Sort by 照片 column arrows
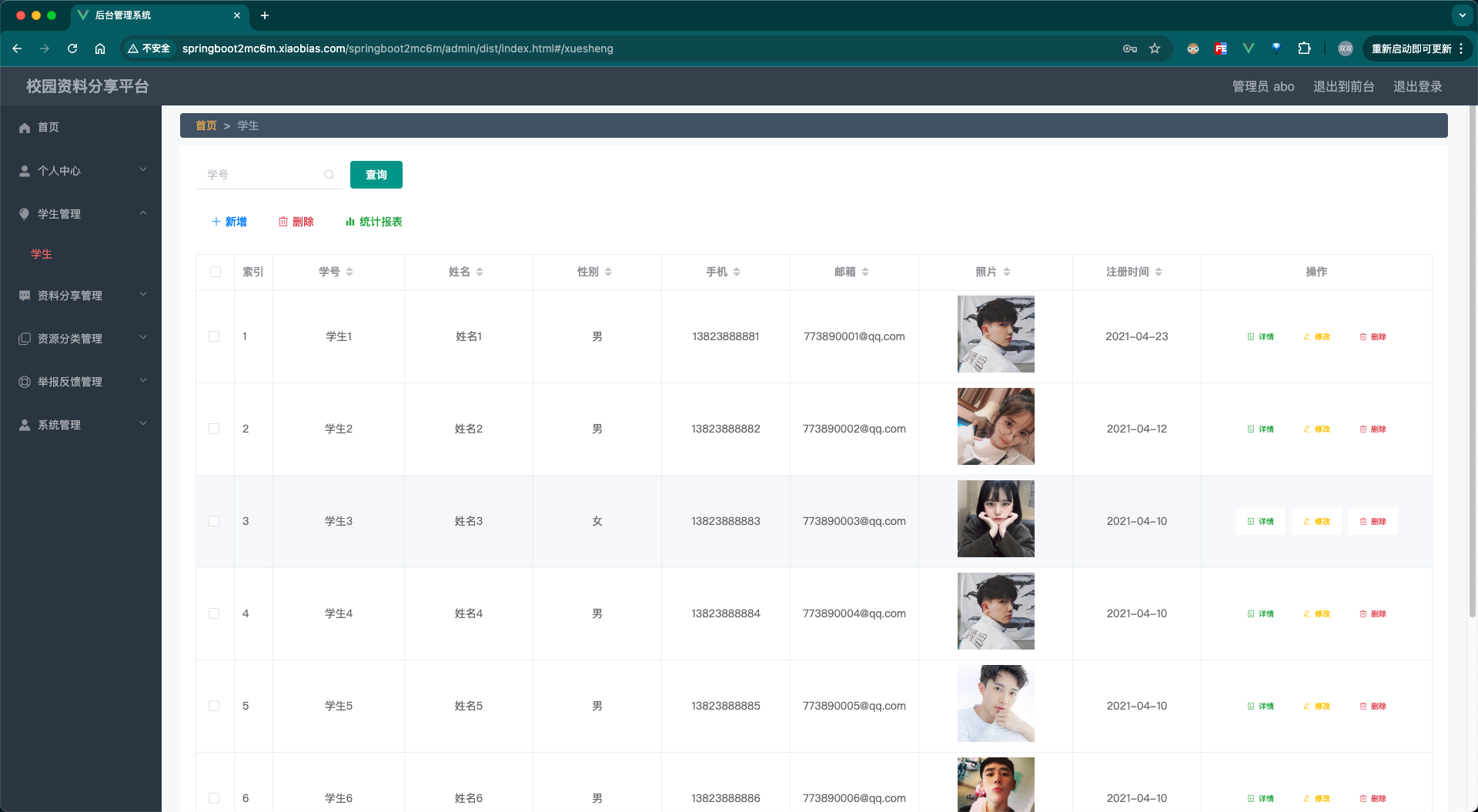 click(1007, 272)
